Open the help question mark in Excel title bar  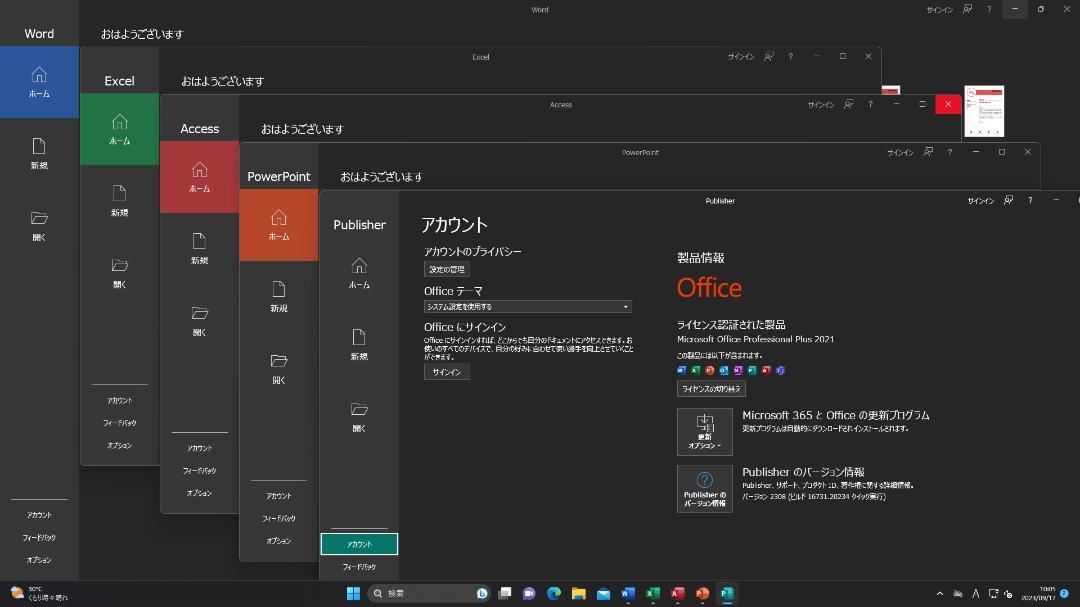pos(791,56)
